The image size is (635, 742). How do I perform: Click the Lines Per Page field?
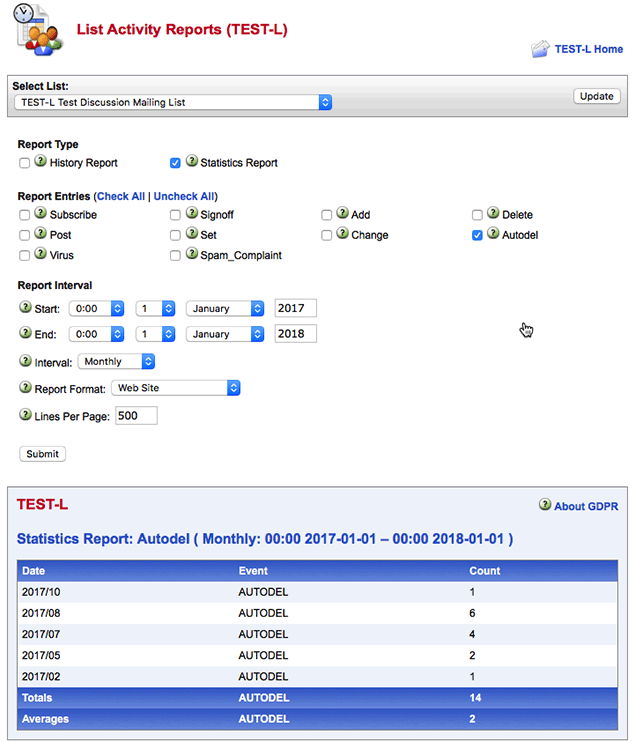click(x=136, y=415)
